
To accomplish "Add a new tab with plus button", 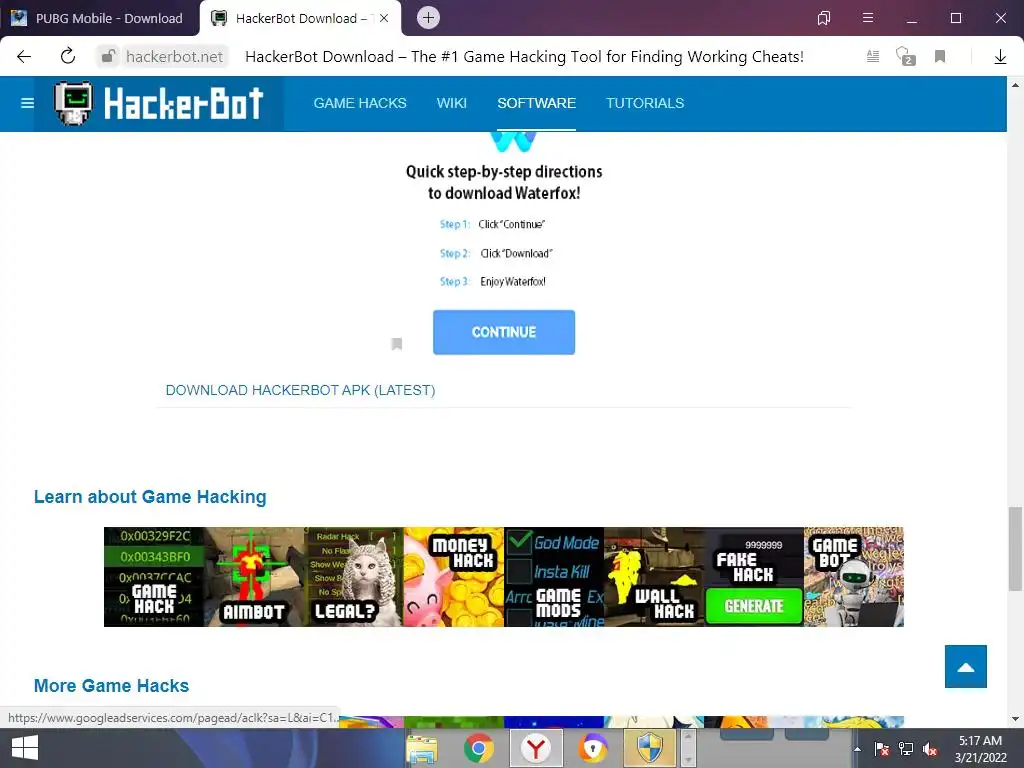I will tap(428, 18).
